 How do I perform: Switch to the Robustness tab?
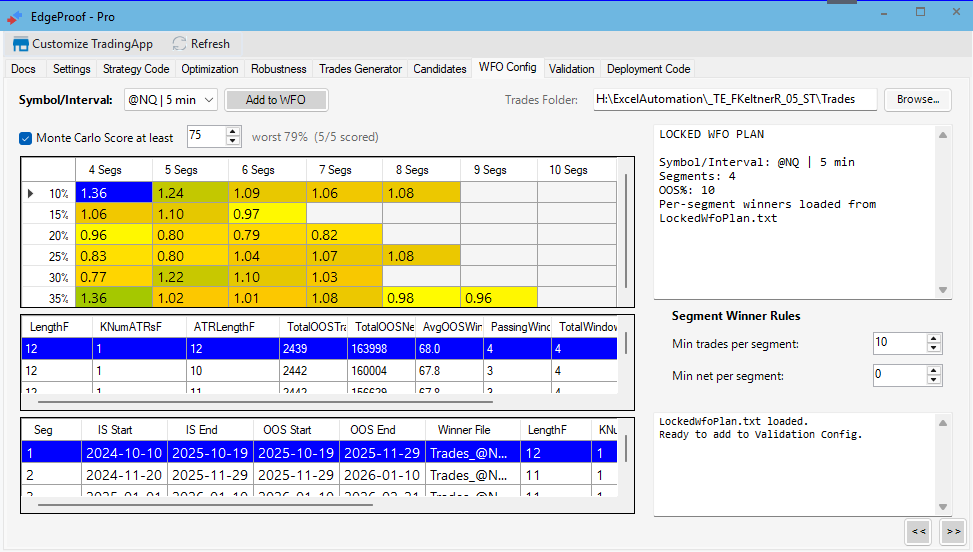[x=279, y=69]
